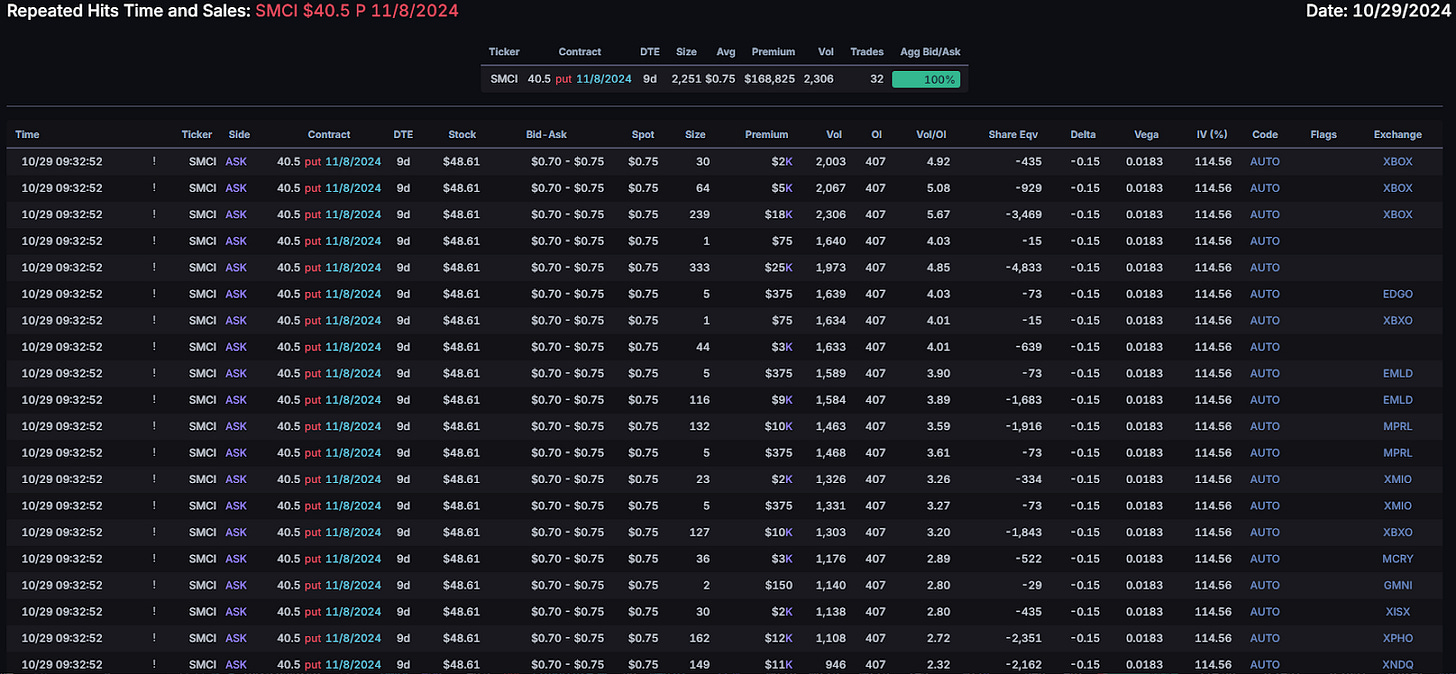Click the -1,916 share equivalent cell
The width and height of the screenshot is (1456, 674).
pos(1025,426)
